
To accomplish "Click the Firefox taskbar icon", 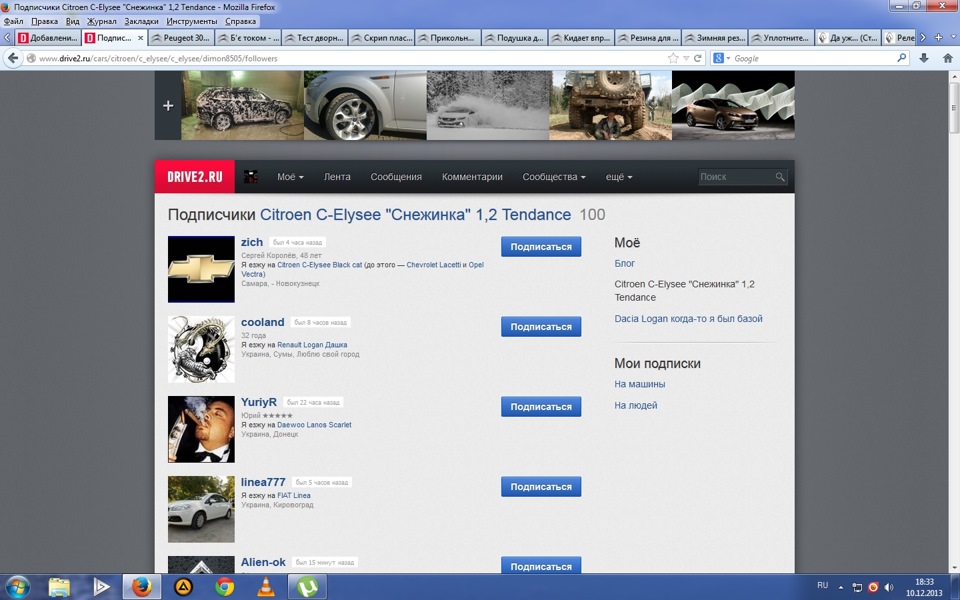I will click(x=141, y=587).
